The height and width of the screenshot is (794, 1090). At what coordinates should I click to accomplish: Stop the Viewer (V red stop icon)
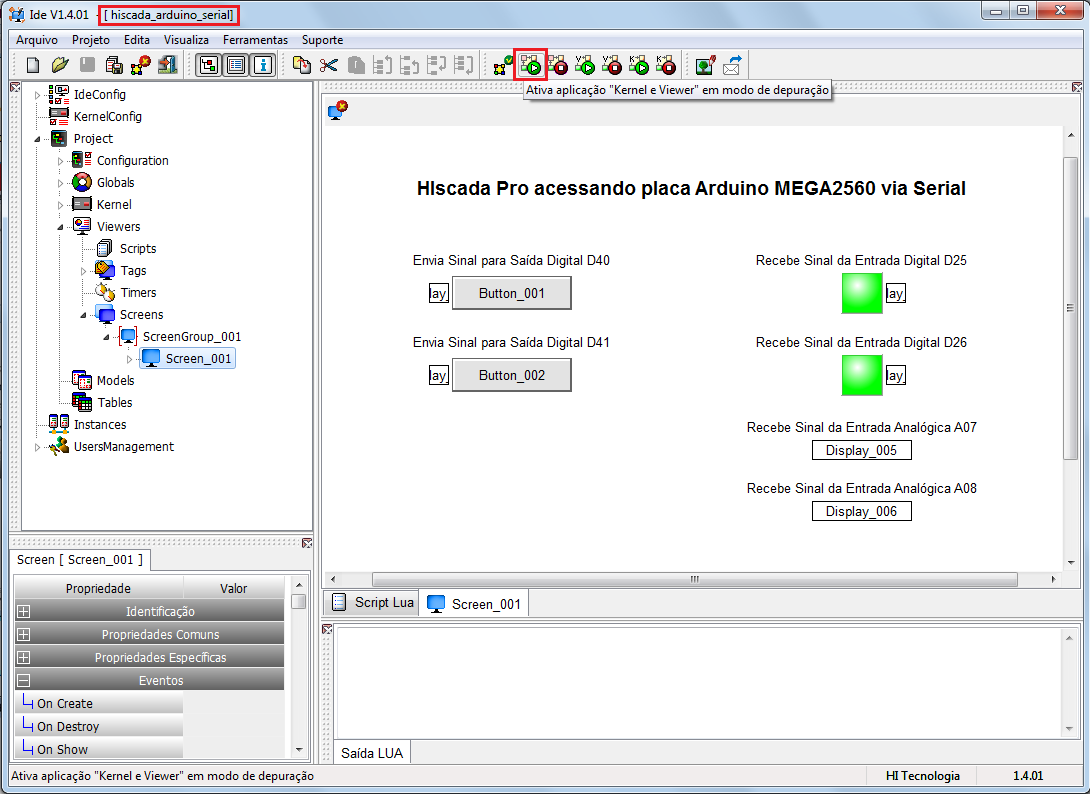(x=612, y=66)
